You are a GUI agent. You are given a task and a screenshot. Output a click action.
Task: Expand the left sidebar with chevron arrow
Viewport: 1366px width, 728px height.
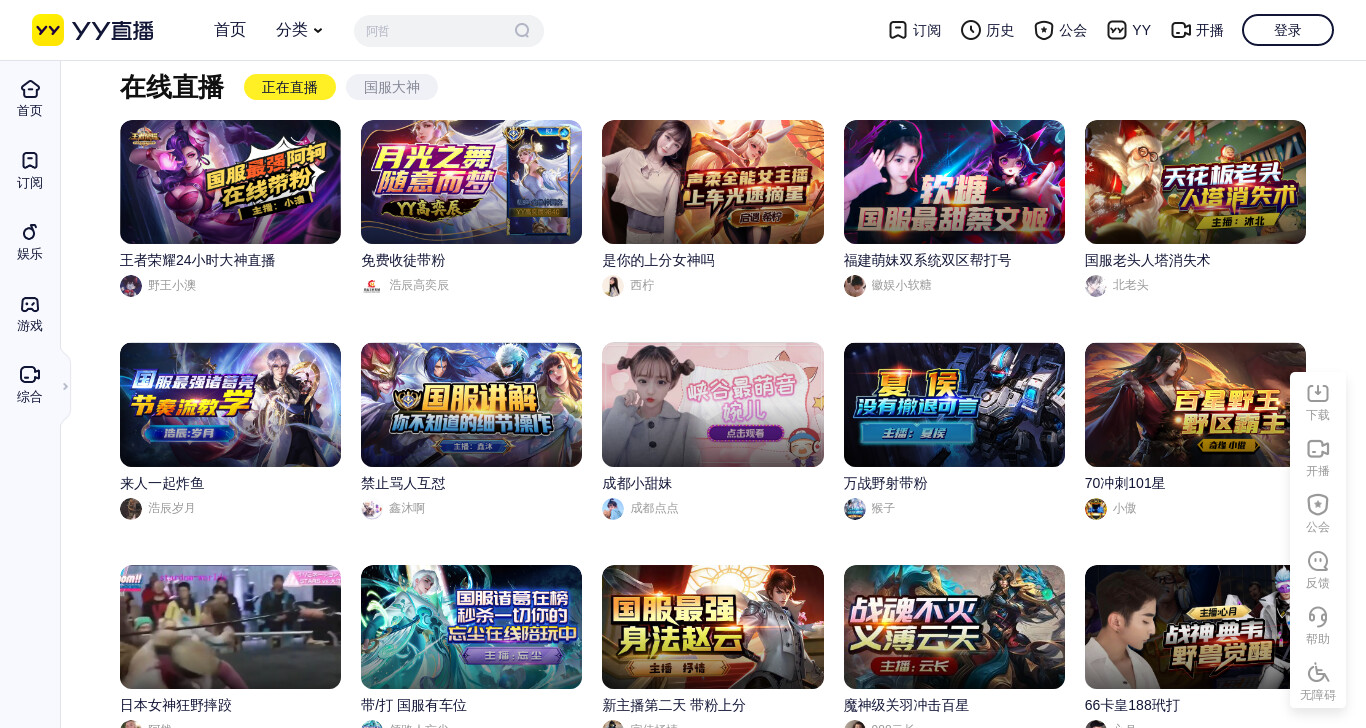point(66,386)
